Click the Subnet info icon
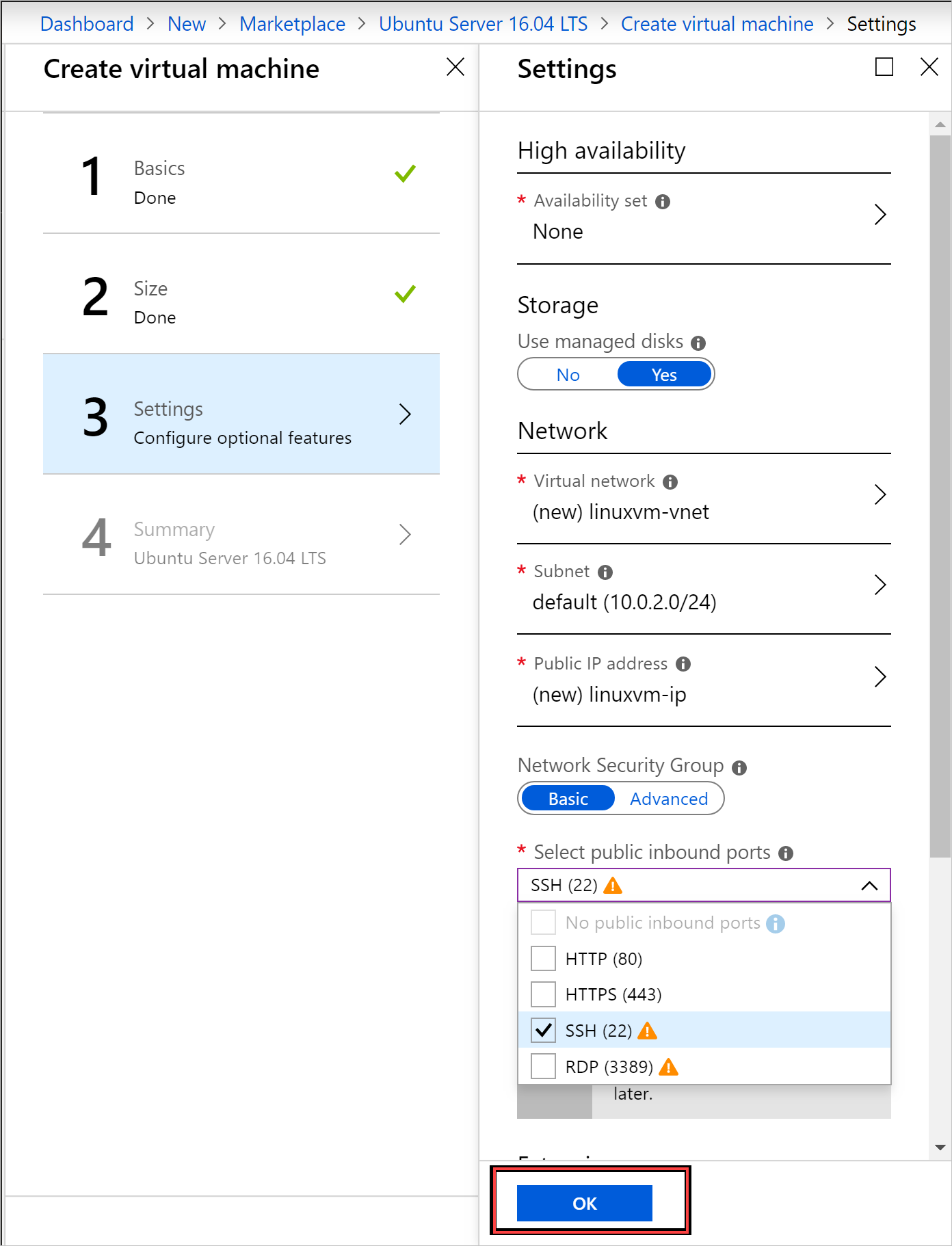 coord(605,572)
